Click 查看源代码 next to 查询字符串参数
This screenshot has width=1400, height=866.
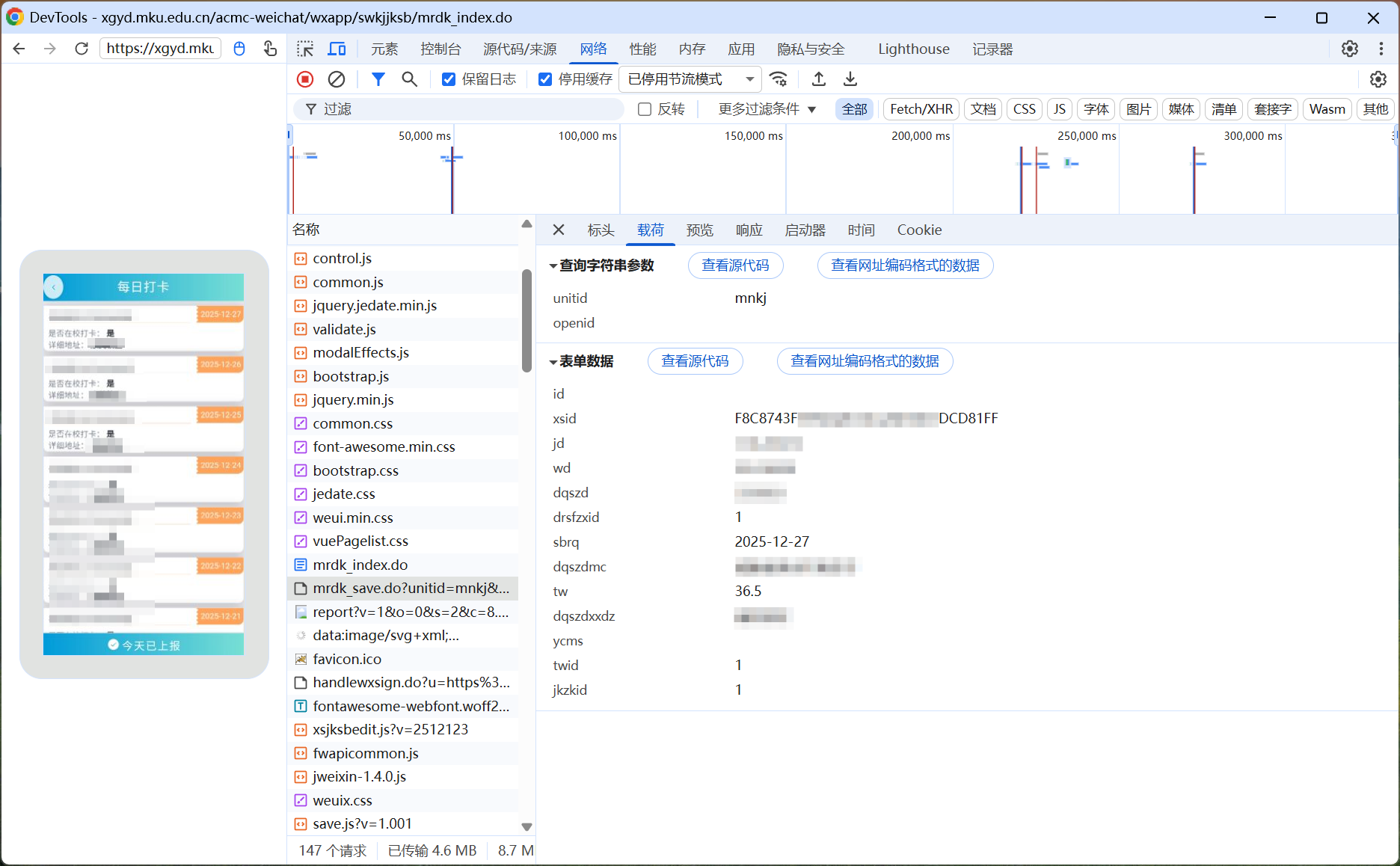click(x=735, y=265)
